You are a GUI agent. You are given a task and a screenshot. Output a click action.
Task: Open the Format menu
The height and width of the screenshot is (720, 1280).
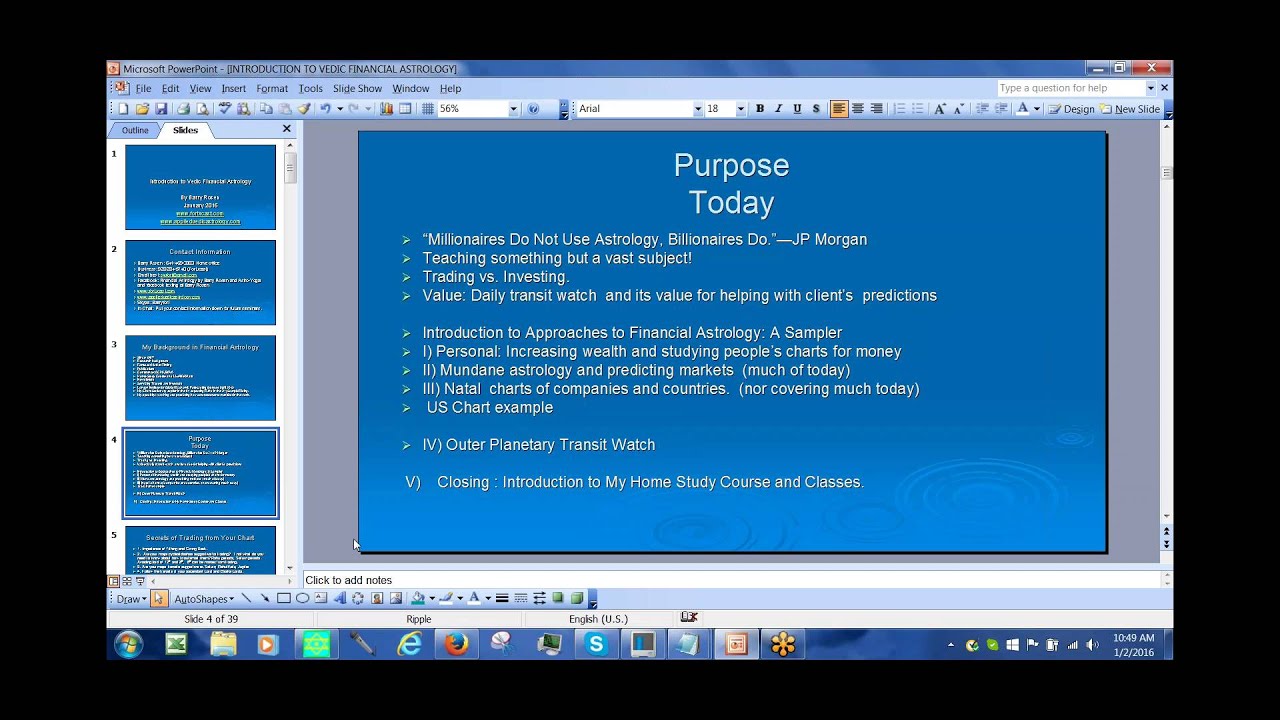point(272,88)
